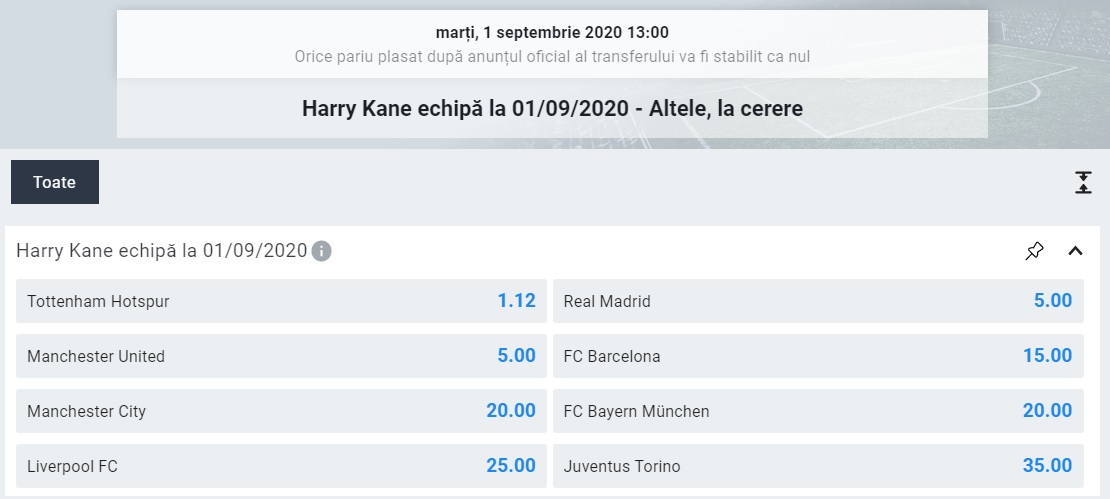Click the info icon beside market title
This screenshot has height=499, width=1110.
321,251
